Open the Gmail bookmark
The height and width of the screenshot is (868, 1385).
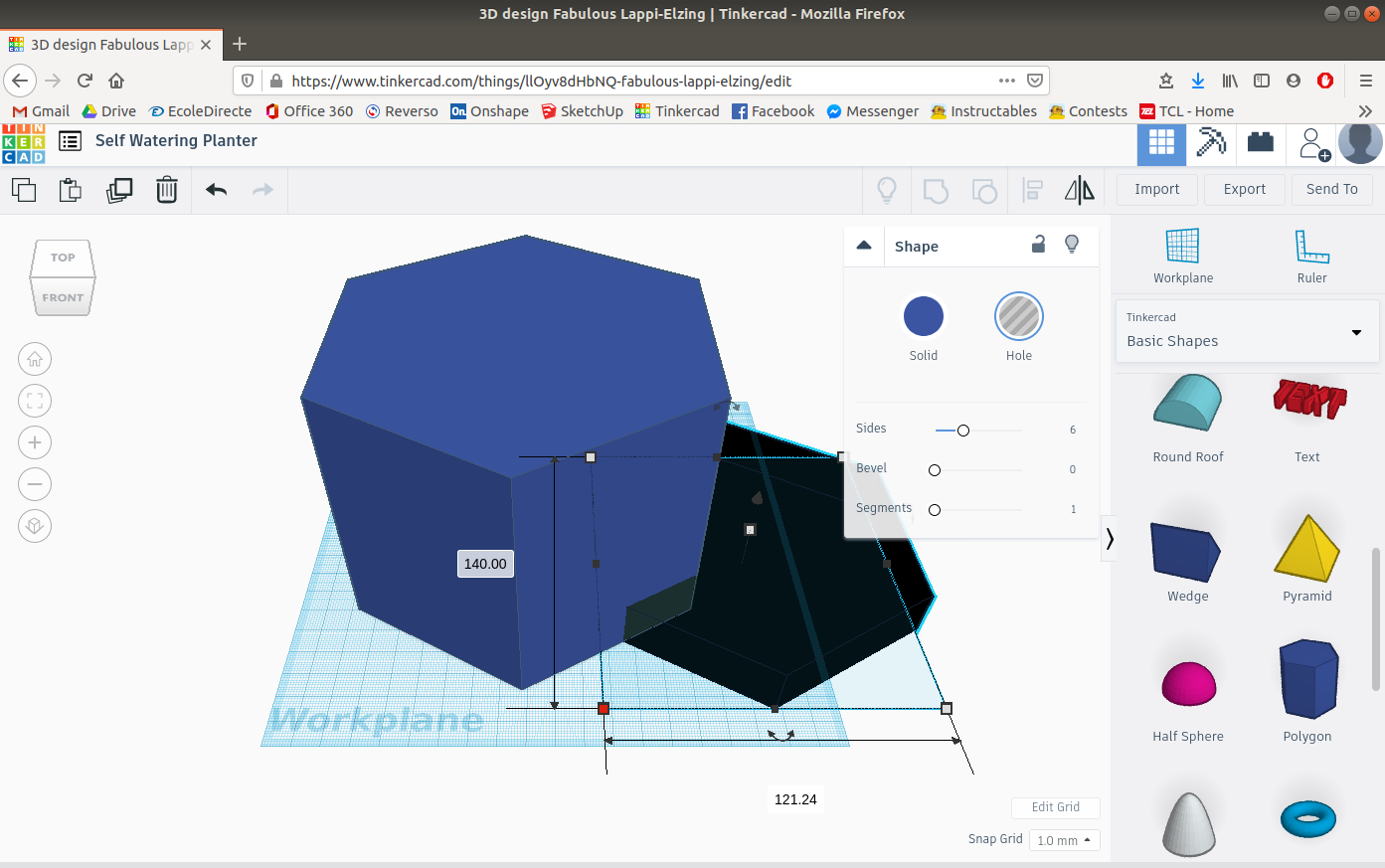tap(41, 111)
